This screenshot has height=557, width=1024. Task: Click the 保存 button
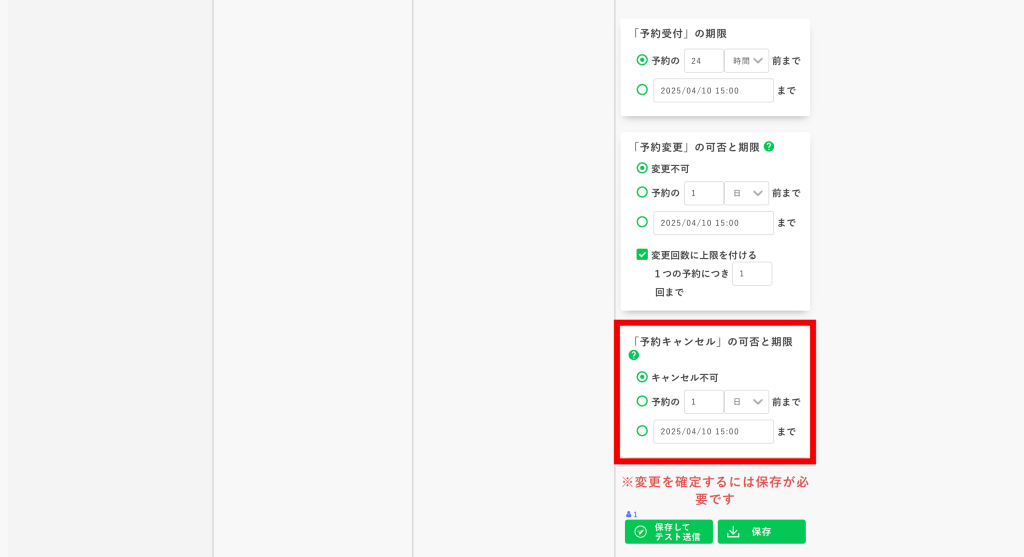tap(761, 532)
